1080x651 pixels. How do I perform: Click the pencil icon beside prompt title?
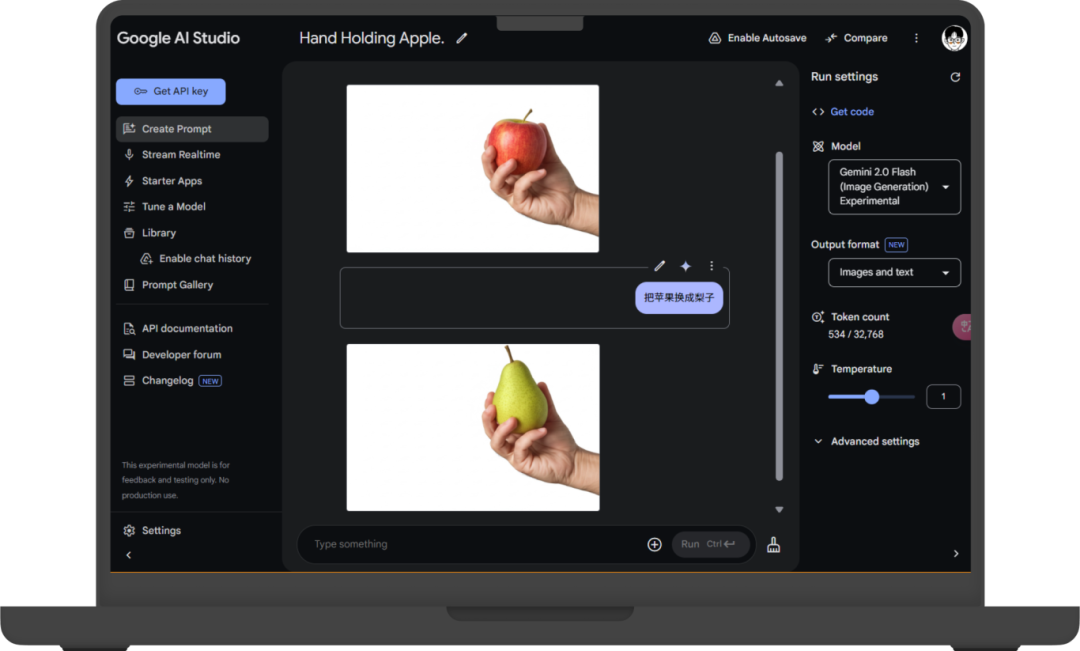coord(462,38)
